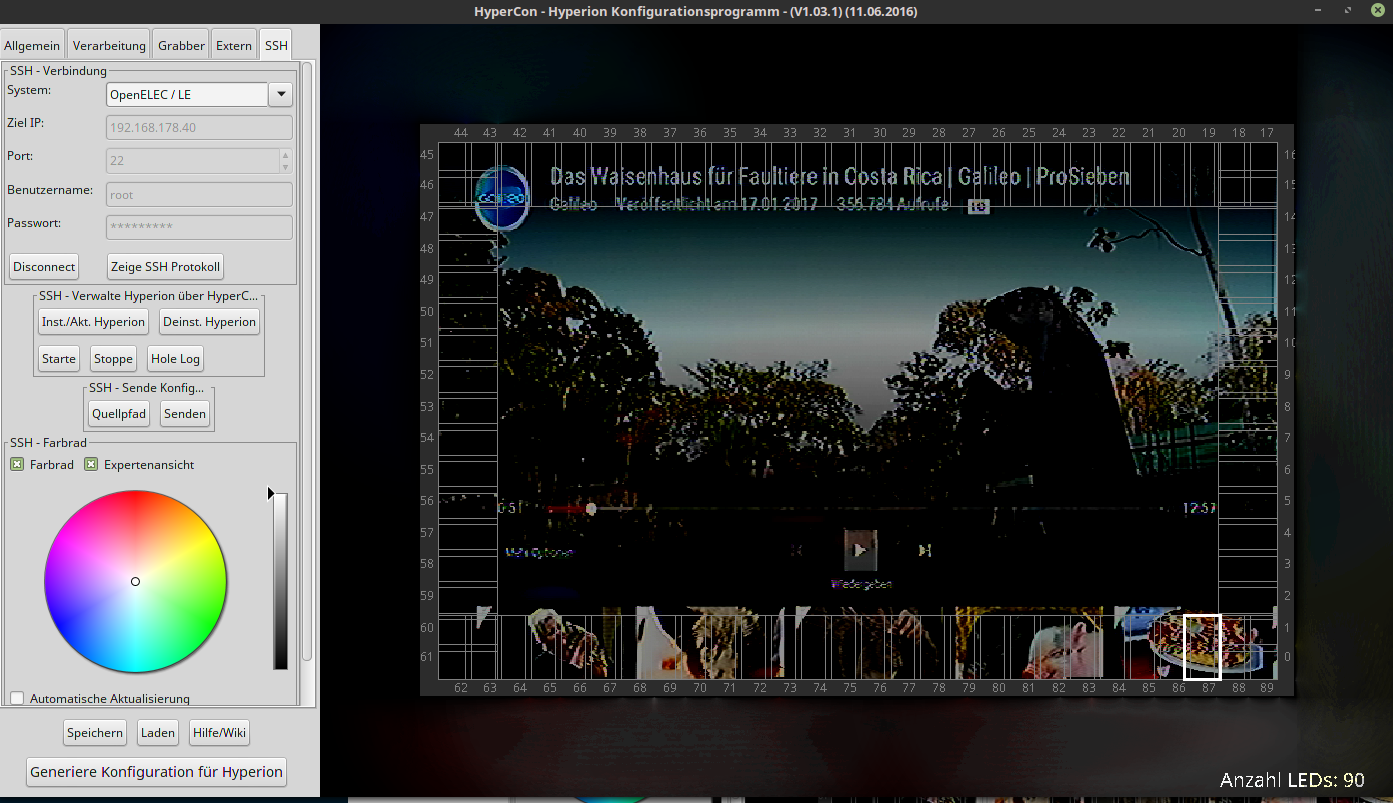Send the config with the Senden button
1393x803 pixels.
[x=185, y=413]
